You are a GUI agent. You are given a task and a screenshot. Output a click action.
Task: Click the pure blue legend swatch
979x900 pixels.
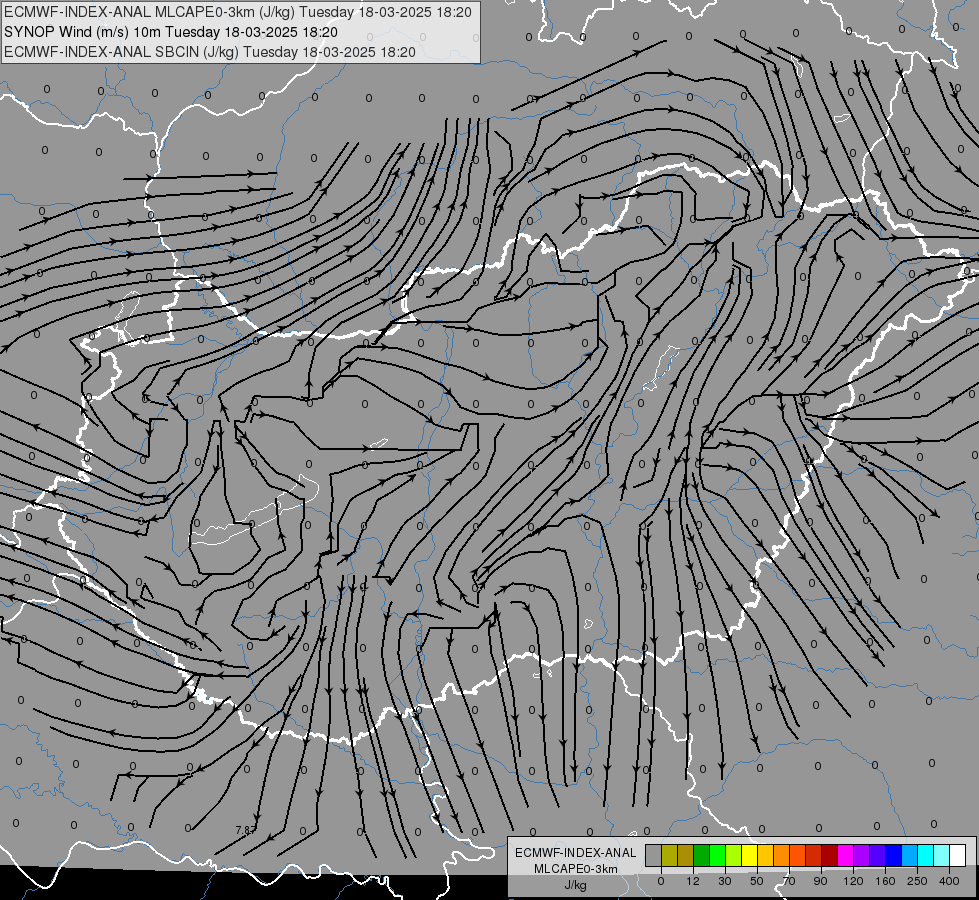pyautogui.click(x=893, y=856)
